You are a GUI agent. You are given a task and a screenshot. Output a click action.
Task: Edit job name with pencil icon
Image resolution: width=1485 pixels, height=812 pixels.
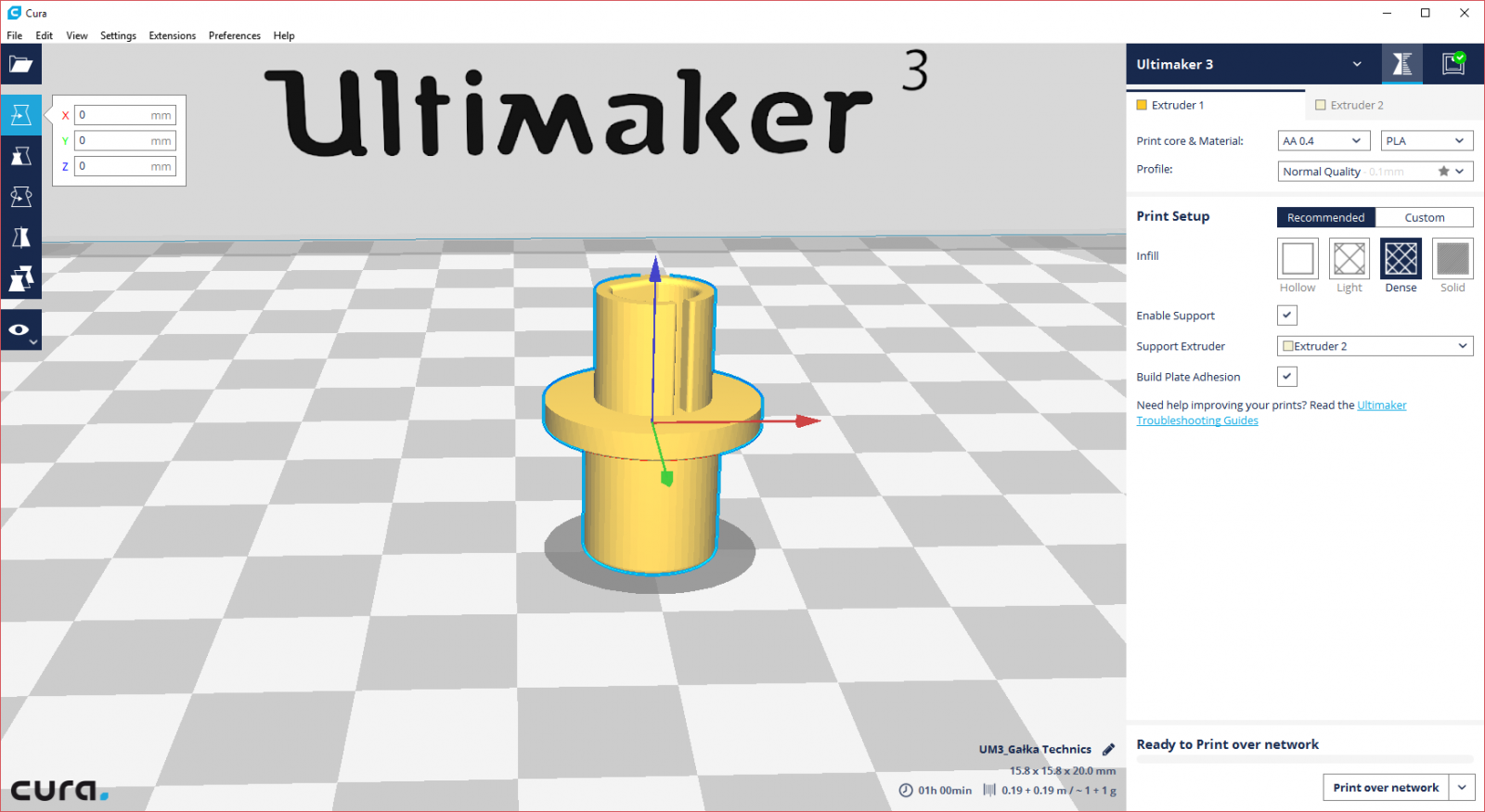pyautogui.click(x=1108, y=749)
